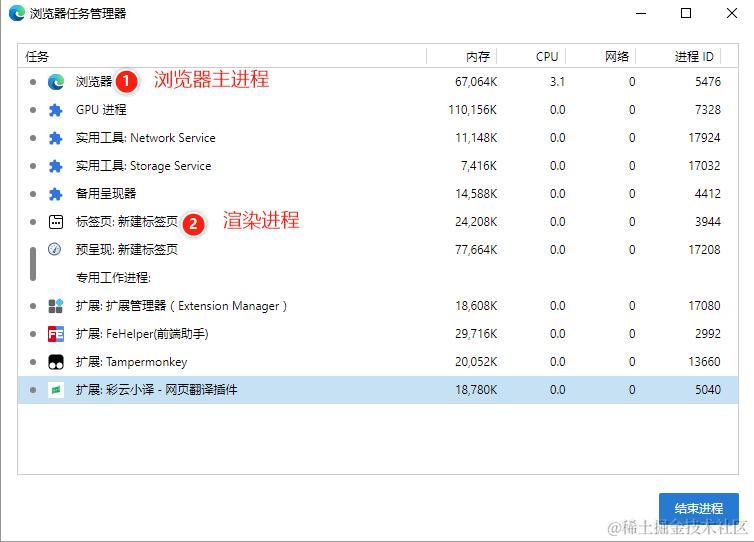The width and height of the screenshot is (754, 542).
Task: Select the 备用呈现器 row
Action: pos(378,193)
